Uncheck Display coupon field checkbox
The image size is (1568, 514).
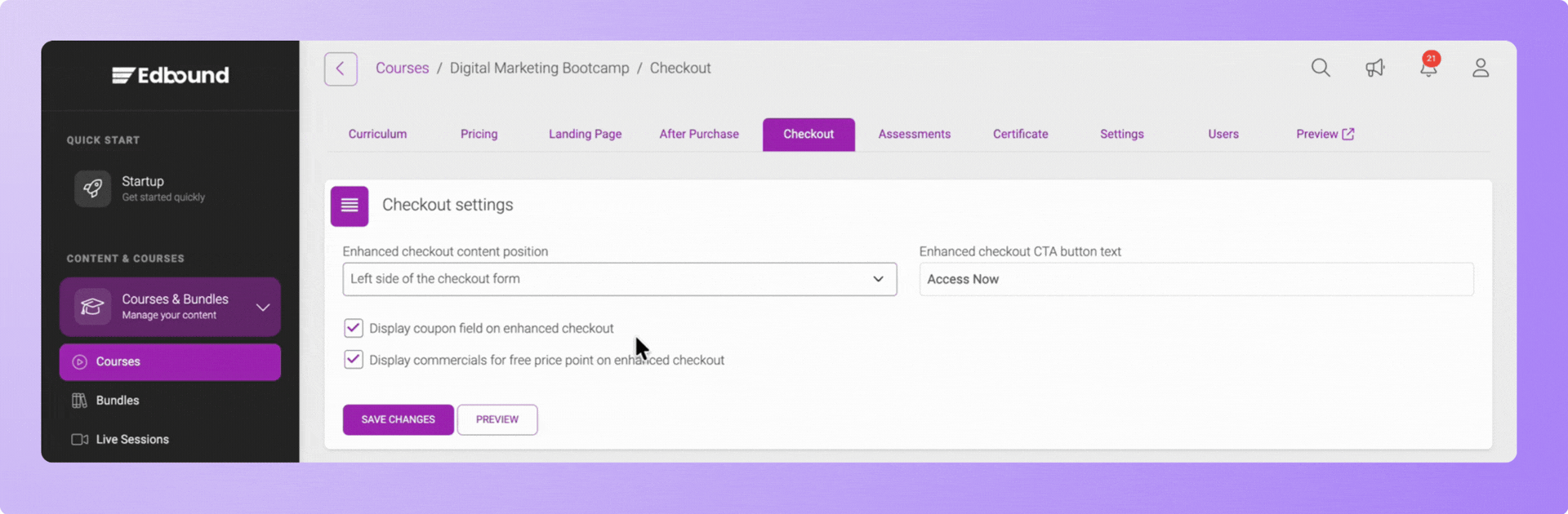pyautogui.click(x=354, y=328)
